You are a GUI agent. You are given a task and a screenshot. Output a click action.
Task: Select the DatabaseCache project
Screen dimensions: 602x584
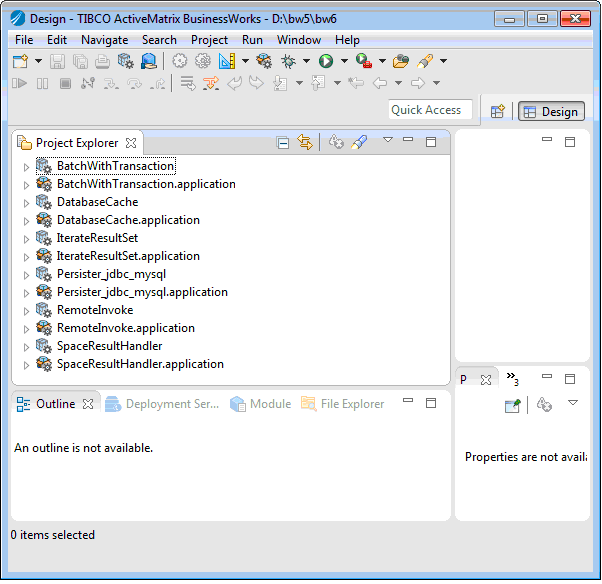(98, 202)
